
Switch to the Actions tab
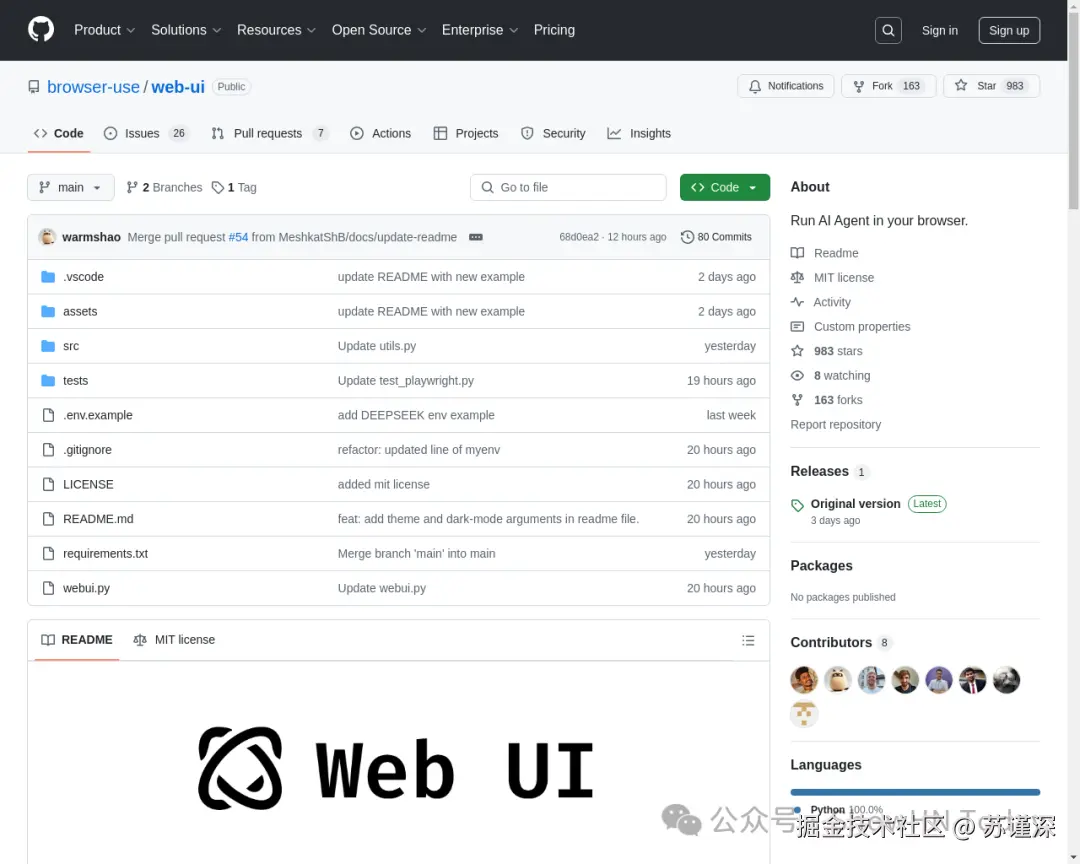coord(381,134)
